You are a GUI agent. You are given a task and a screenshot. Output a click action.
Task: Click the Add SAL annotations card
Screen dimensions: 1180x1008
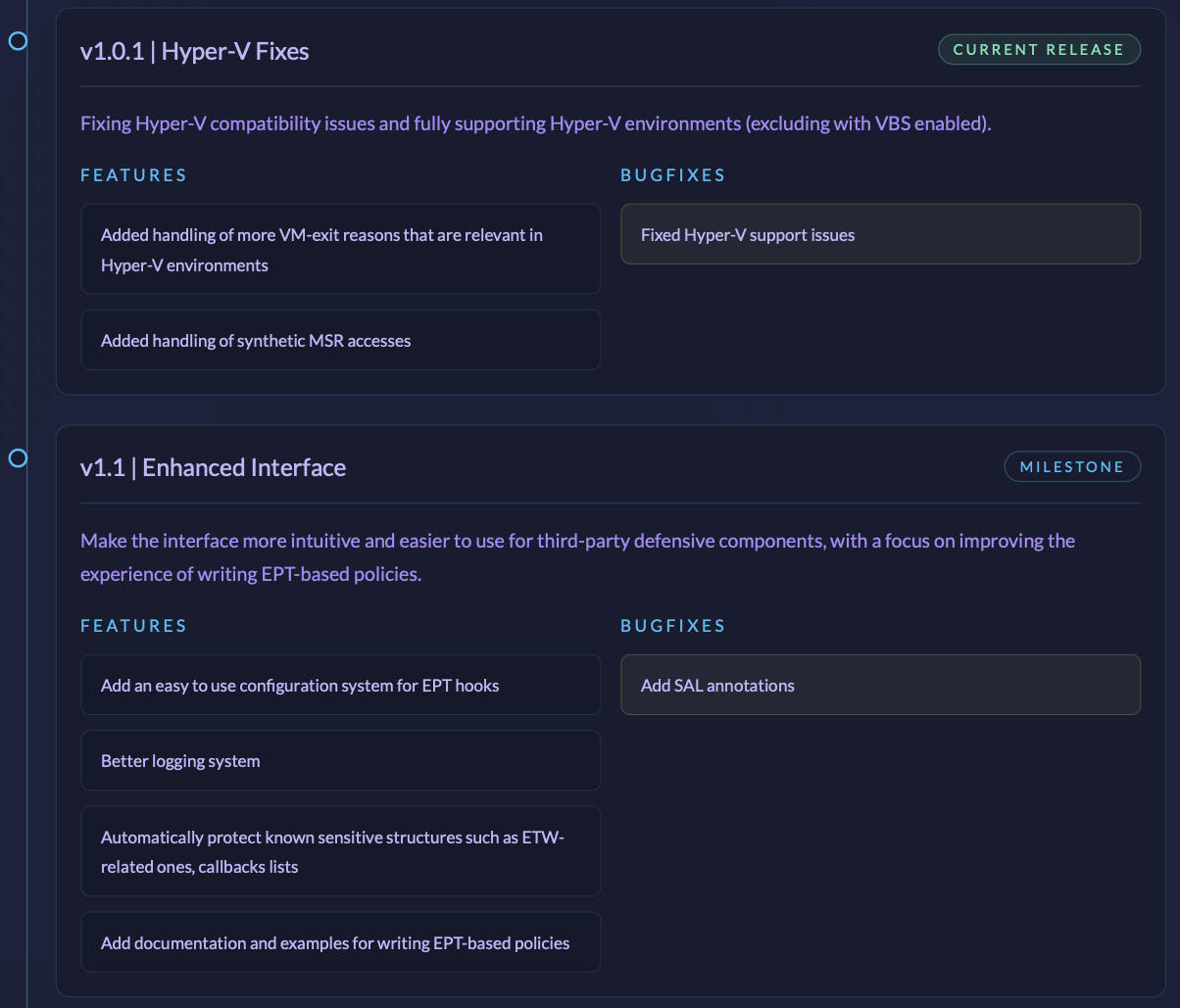coord(880,686)
